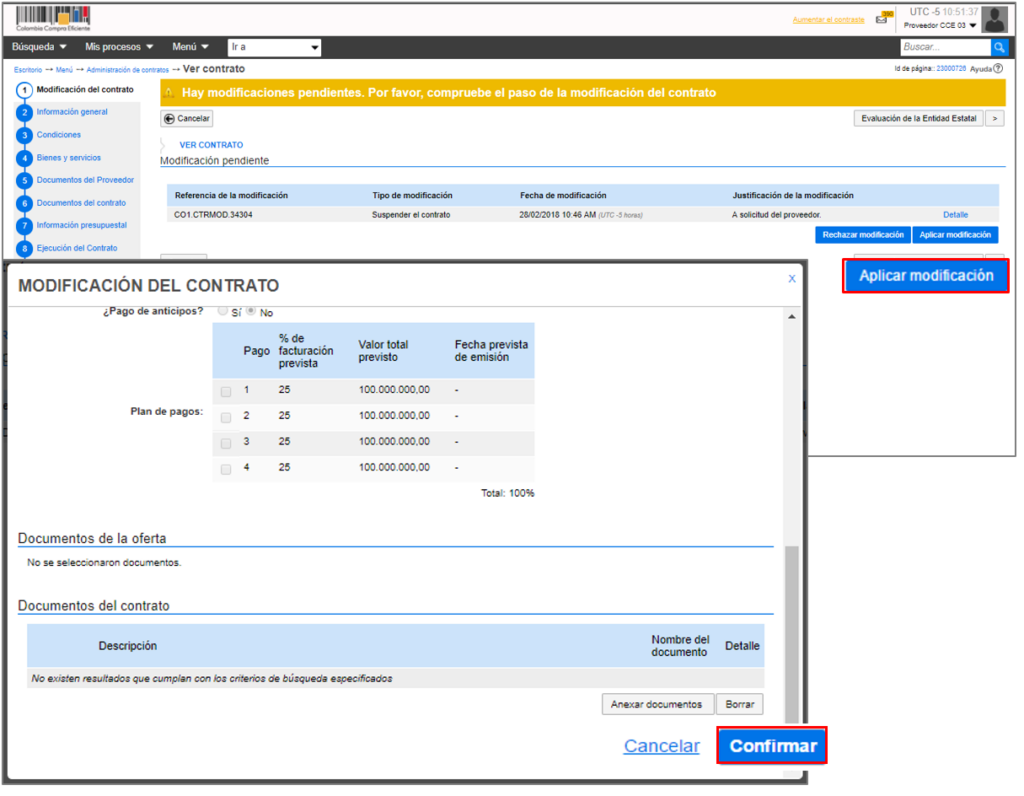Viewport: 1024px width, 796px height.
Task: Select the No radio for Pago de anticipos
Action: 251,312
